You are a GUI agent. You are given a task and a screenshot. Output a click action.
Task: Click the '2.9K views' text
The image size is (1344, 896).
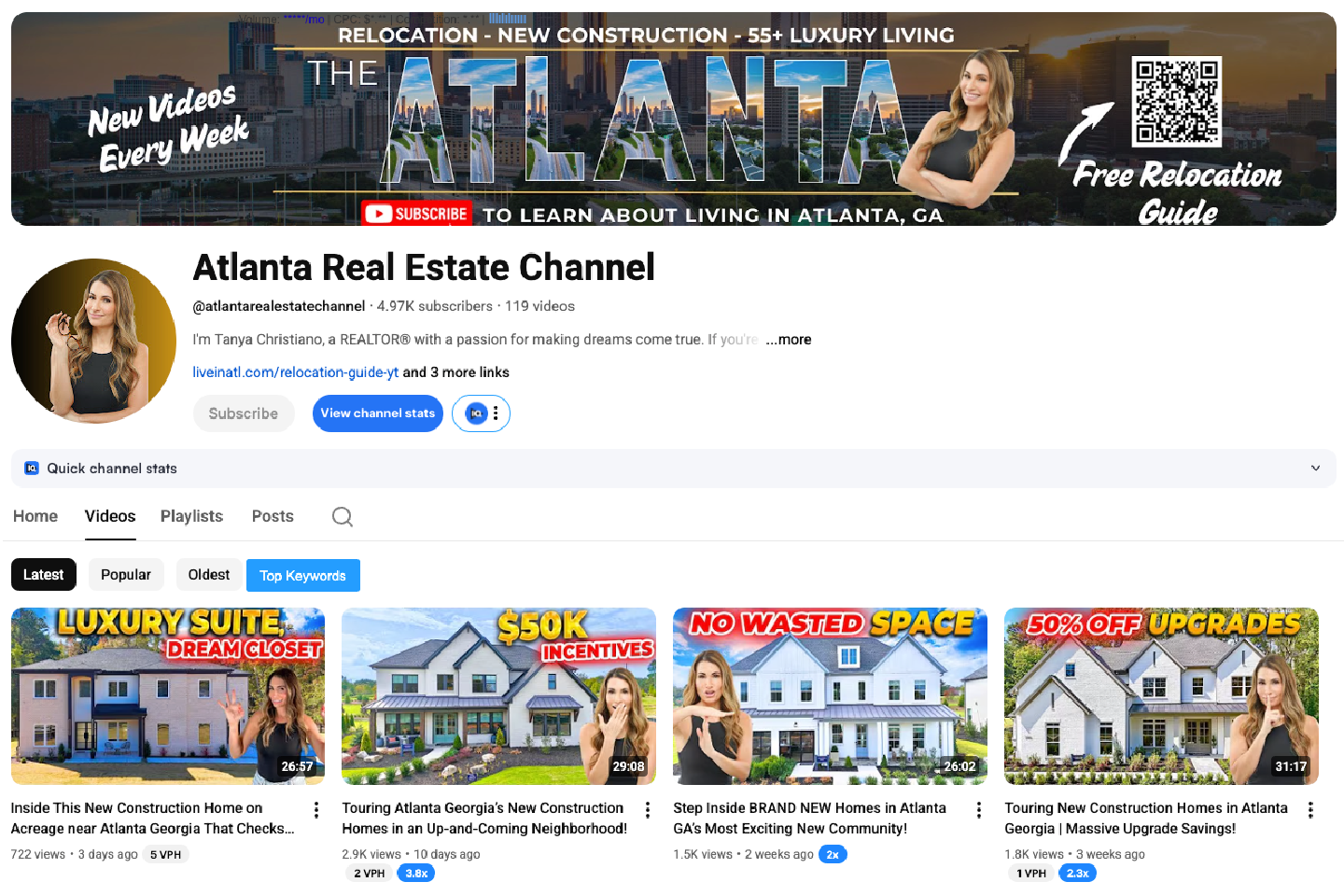[371, 855]
